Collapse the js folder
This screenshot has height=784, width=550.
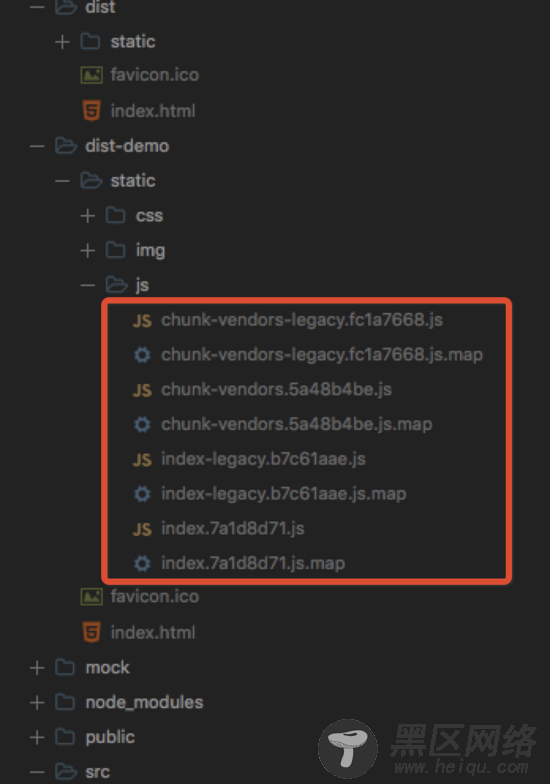click(x=88, y=286)
